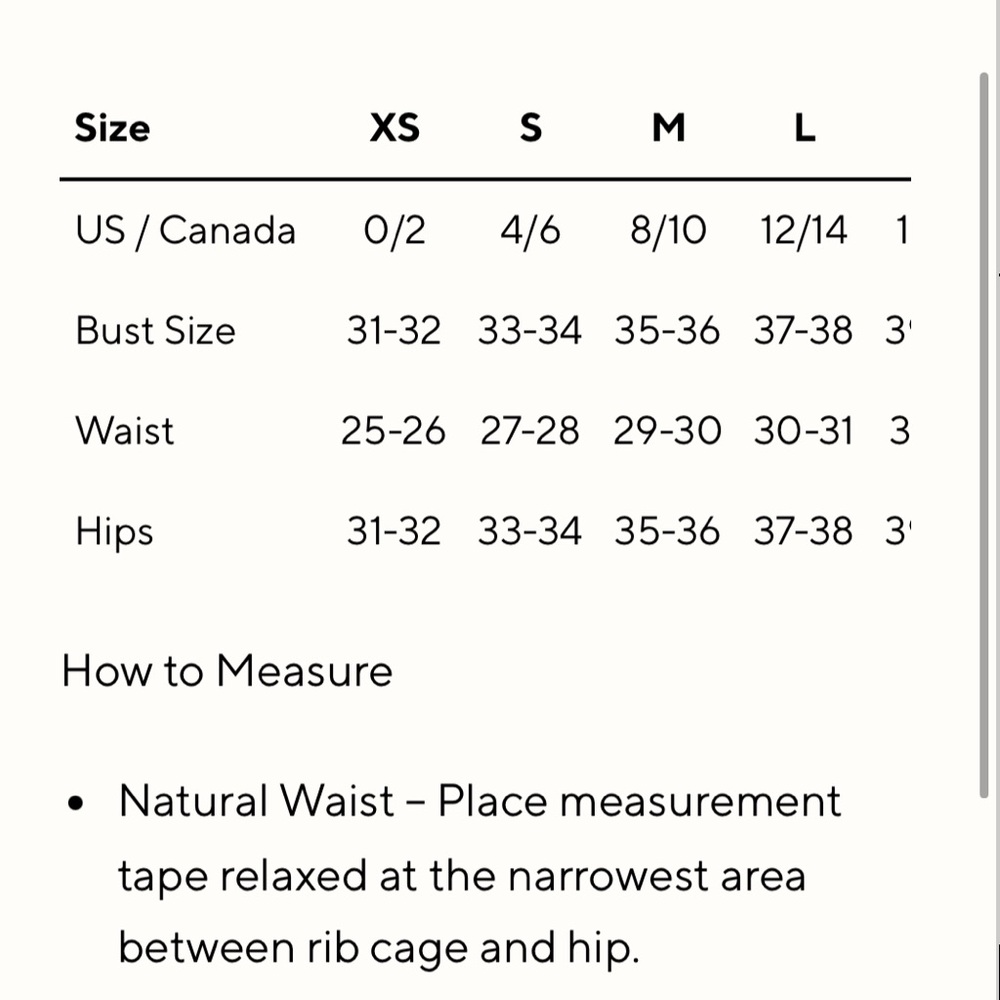1000x1000 pixels.
Task: Click the US / Canada row label
Action: (185, 231)
